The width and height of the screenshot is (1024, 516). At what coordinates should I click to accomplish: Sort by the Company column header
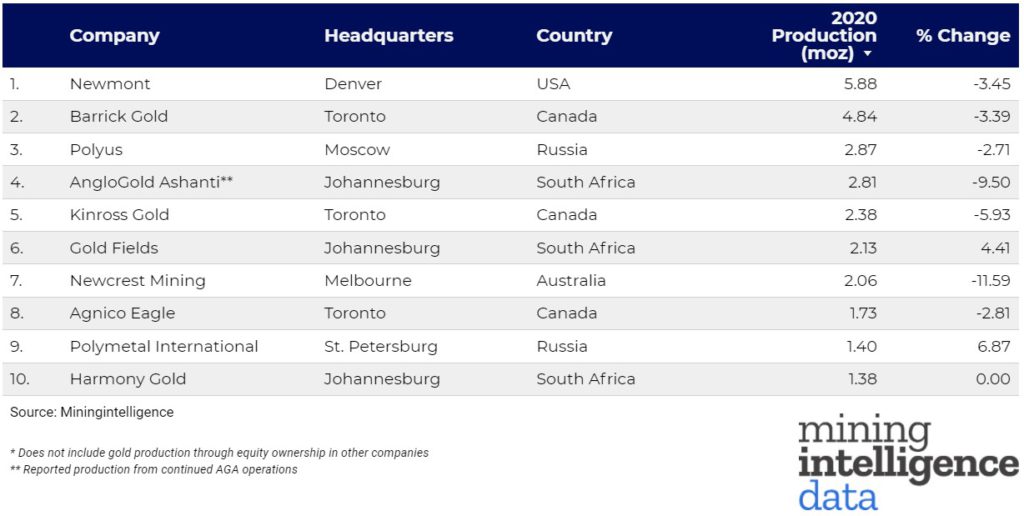(x=114, y=35)
